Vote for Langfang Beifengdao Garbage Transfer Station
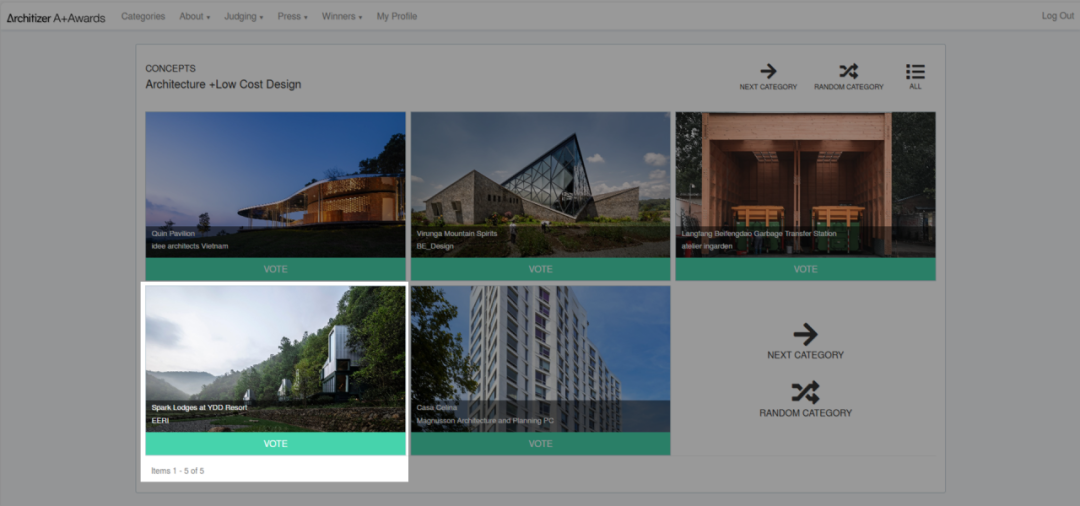Viewport: 1080px width, 506px height. [805, 269]
